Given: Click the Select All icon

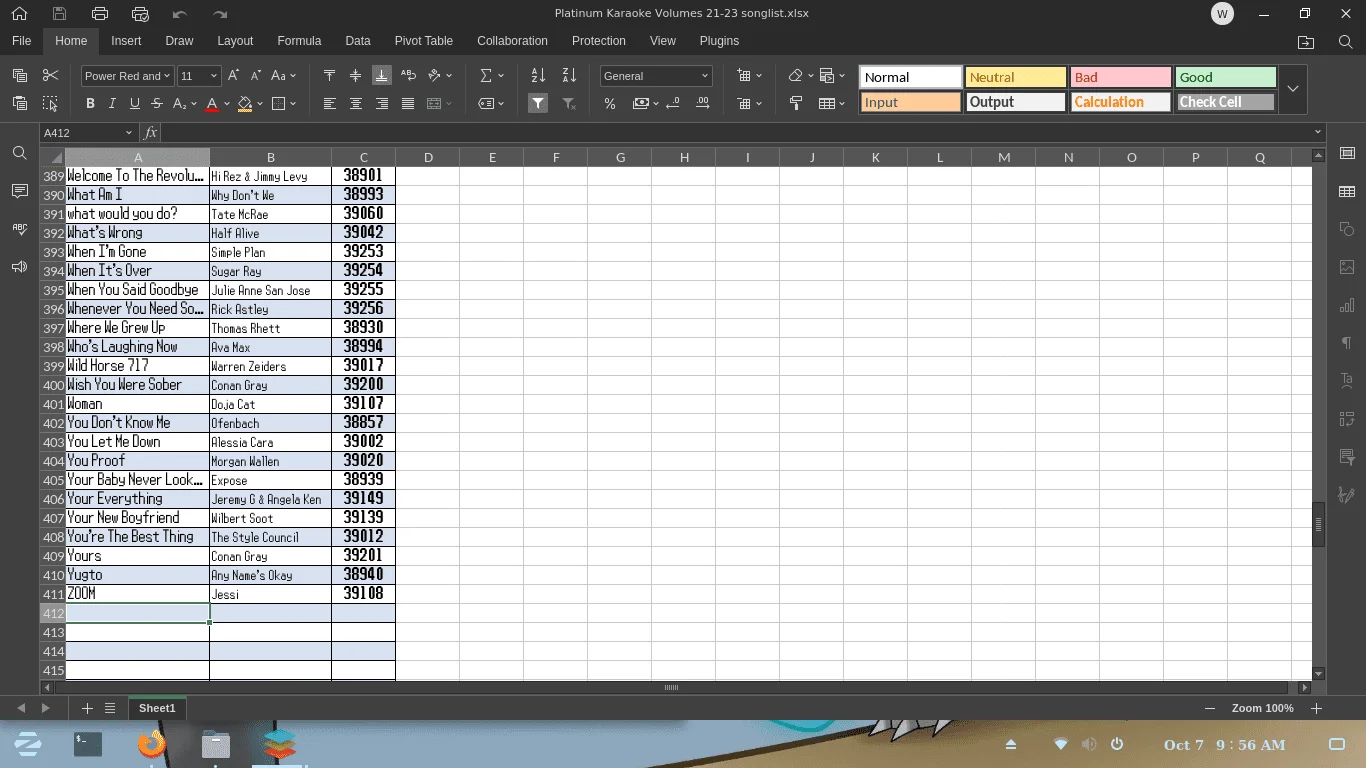Looking at the screenshot, I should tap(51, 103).
